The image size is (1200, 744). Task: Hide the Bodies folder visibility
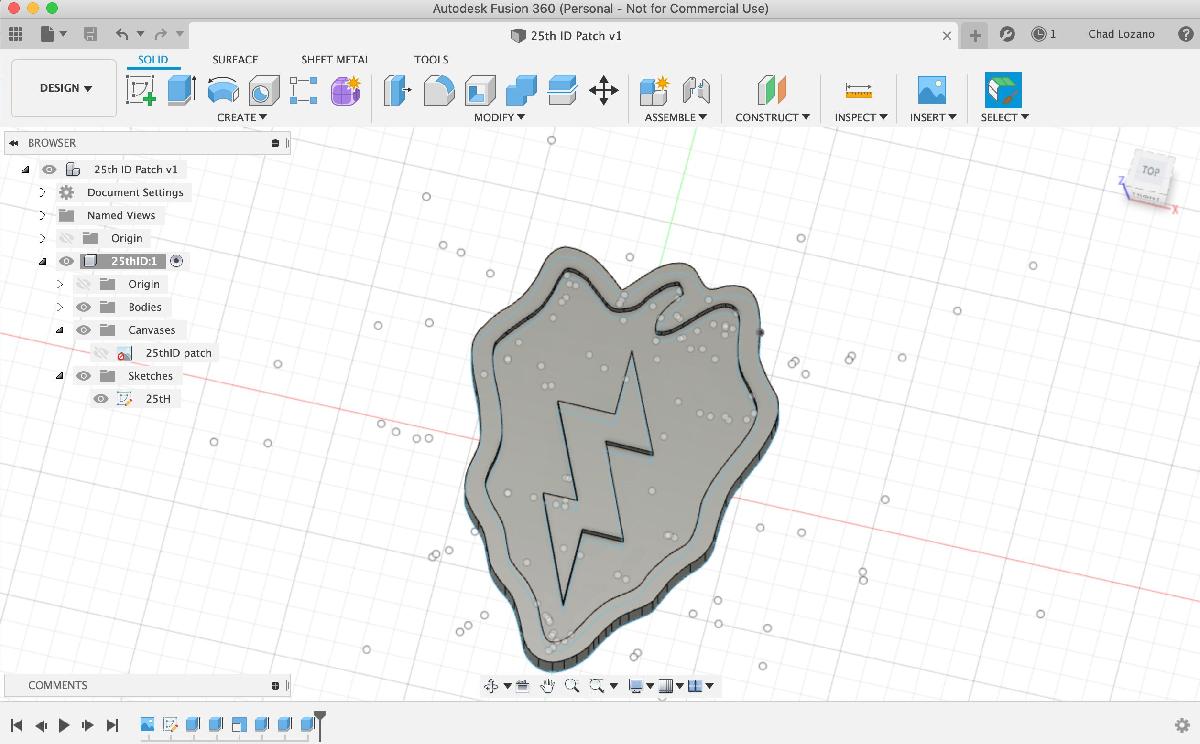pos(84,307)
